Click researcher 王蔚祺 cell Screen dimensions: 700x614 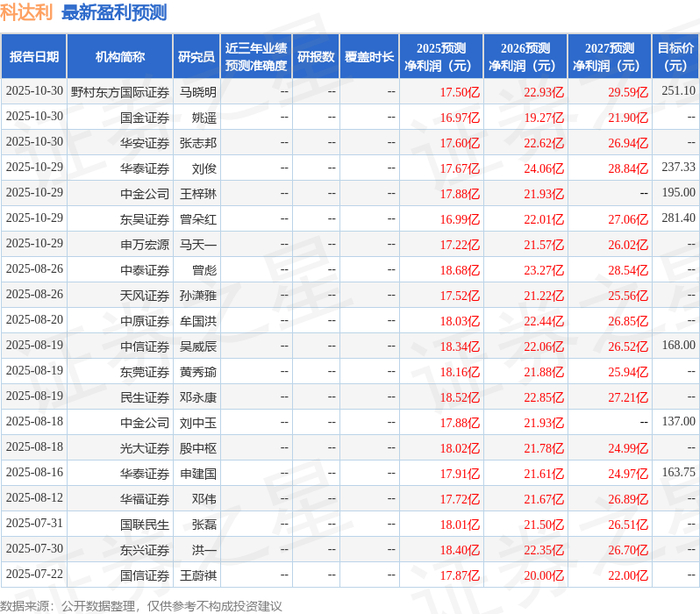198,576
